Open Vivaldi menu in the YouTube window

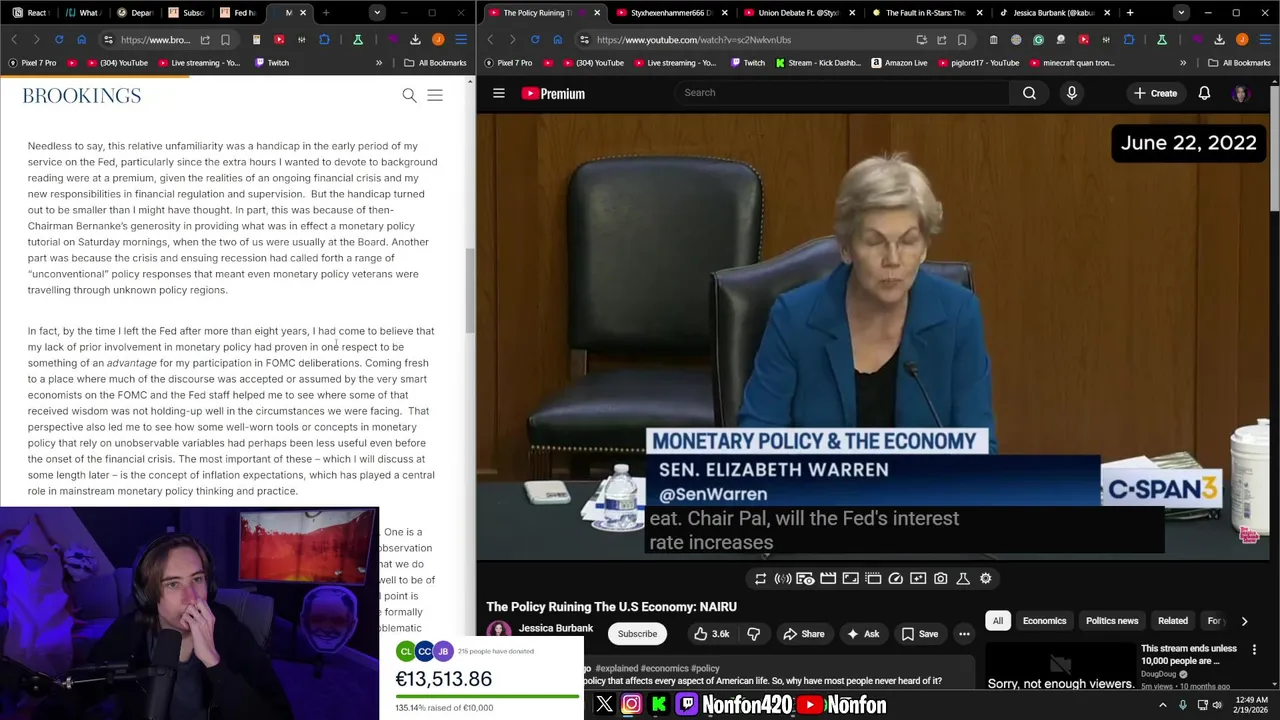[1265, 40]
